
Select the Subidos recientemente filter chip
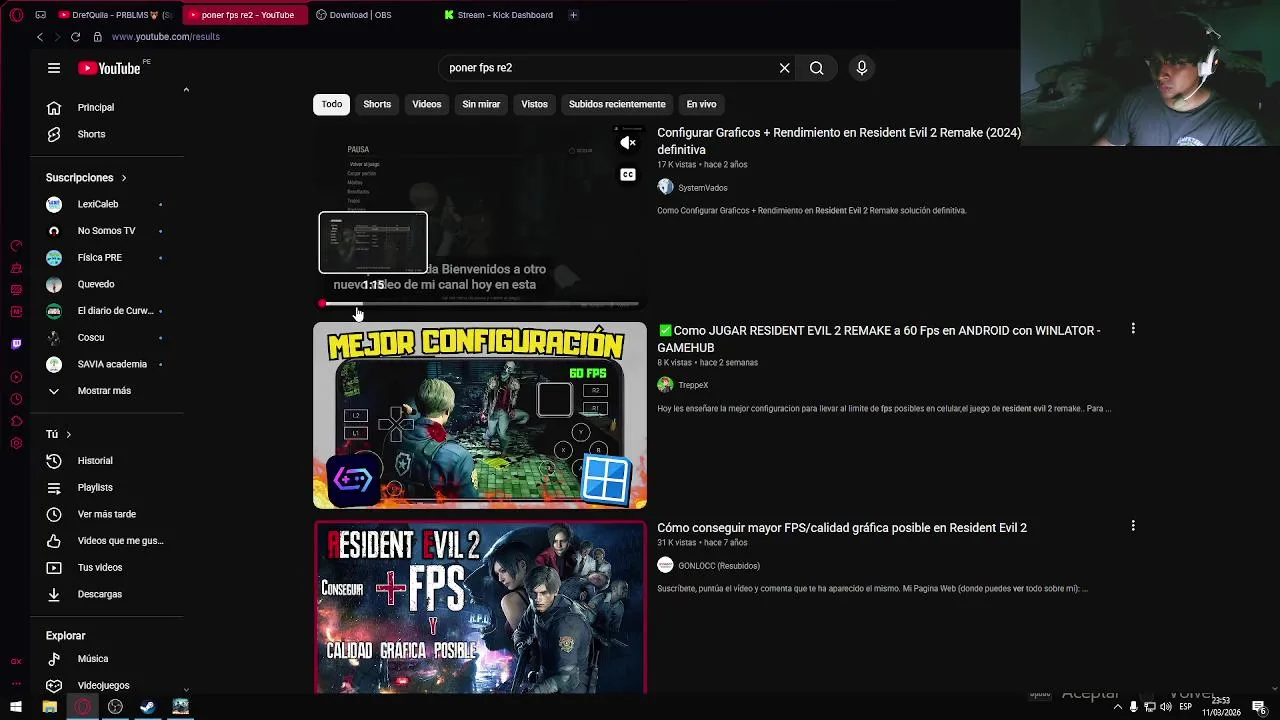click(617, 104)
